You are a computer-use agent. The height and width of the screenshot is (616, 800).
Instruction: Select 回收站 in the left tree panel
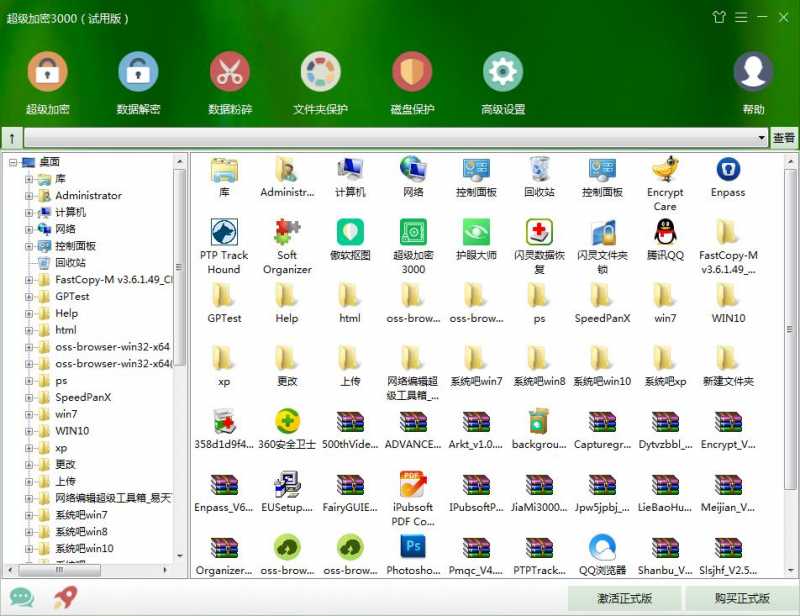pyautogui.click(x=68, y=262)
